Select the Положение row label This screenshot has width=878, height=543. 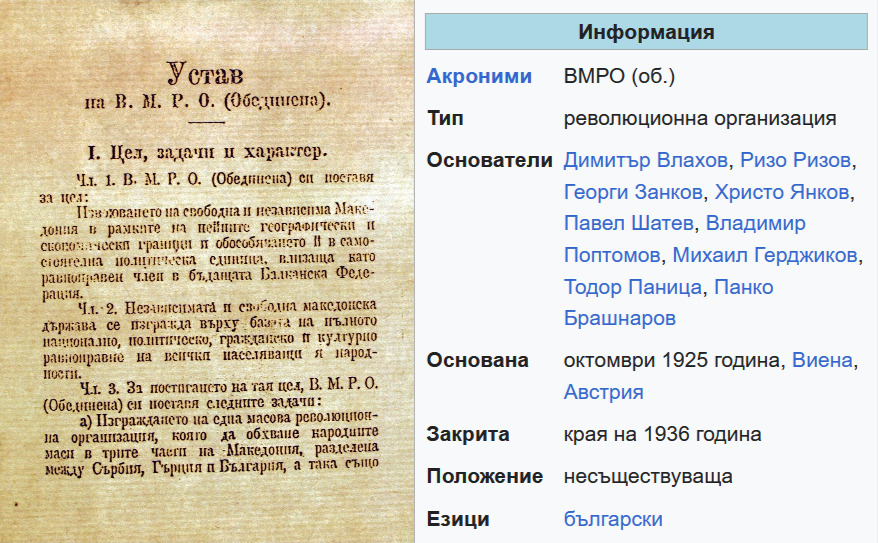[485, 476]
